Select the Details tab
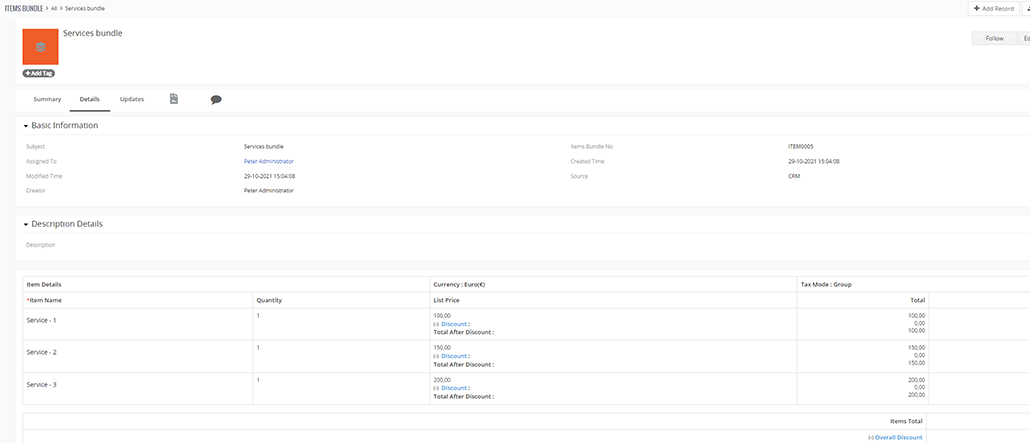This screenshot has width=1030, height=443. point(90,99)
